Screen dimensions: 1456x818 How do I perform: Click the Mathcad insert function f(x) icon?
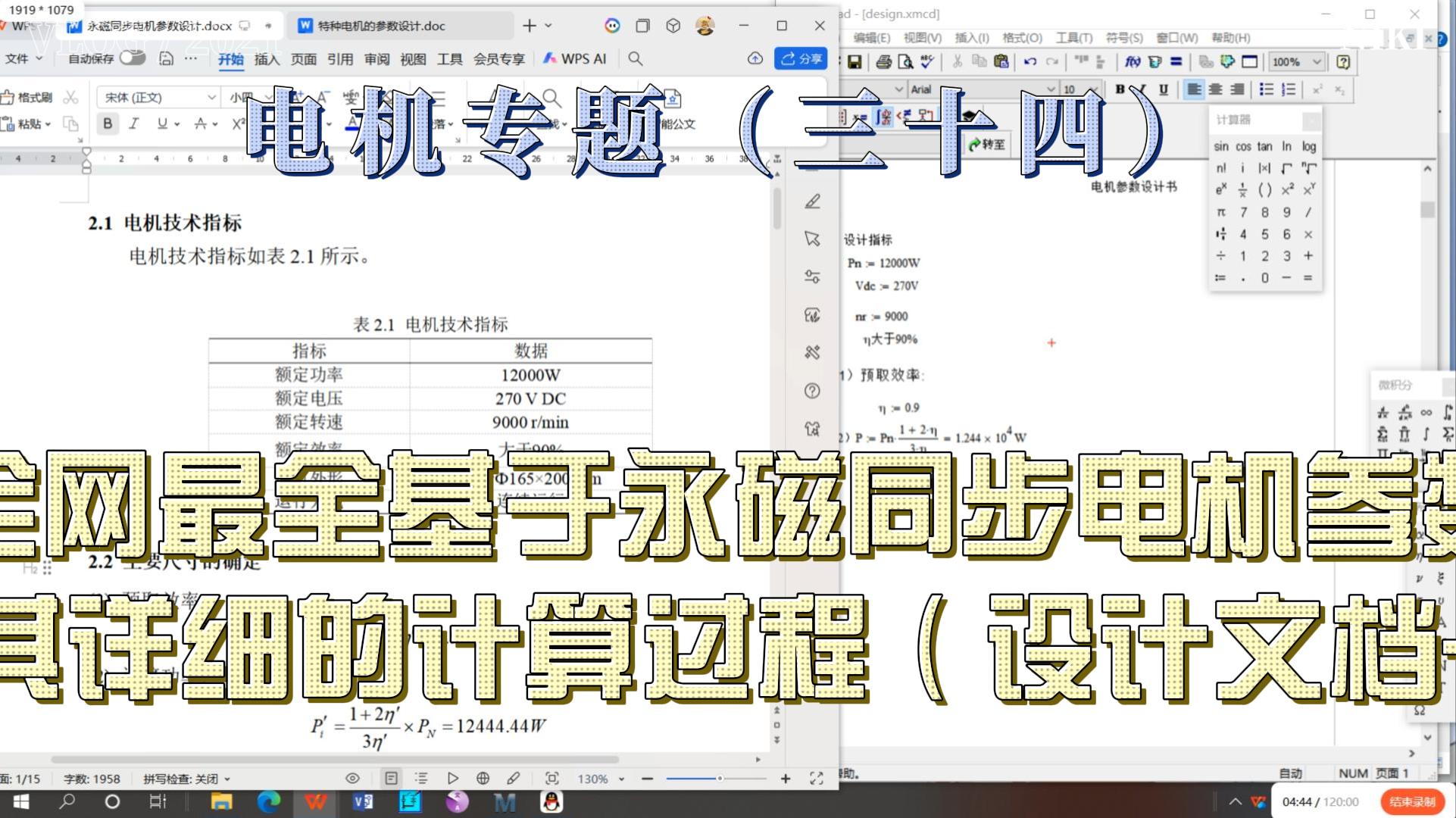coord(1132,61)
